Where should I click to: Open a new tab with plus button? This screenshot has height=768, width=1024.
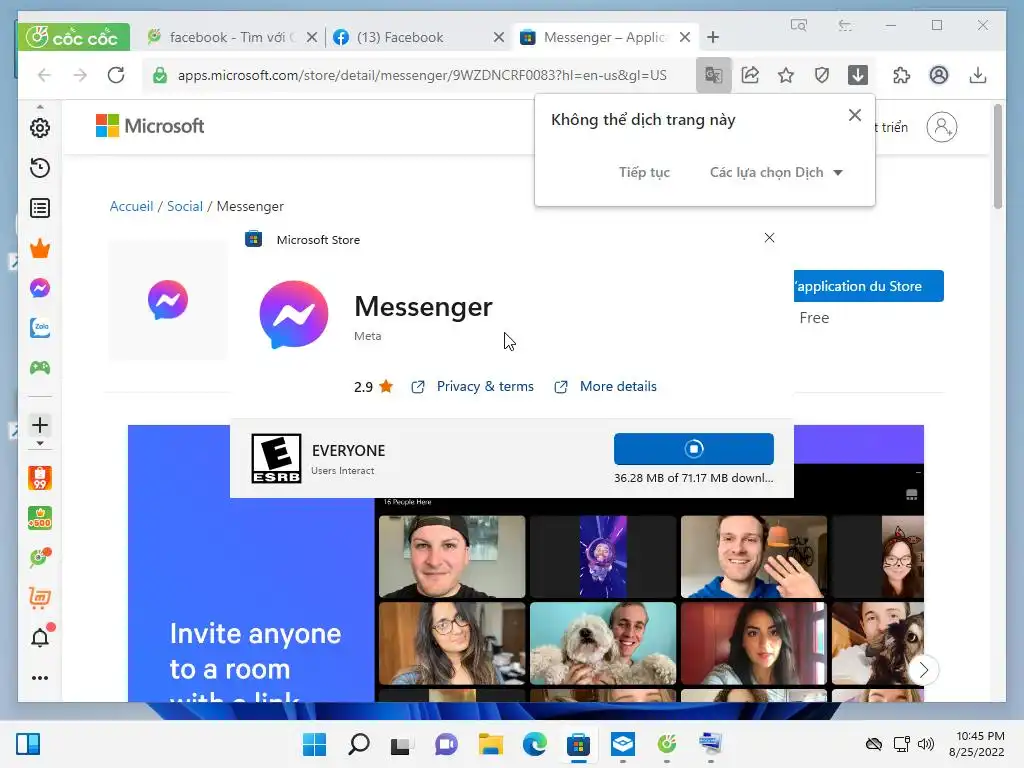coord(712,37)
